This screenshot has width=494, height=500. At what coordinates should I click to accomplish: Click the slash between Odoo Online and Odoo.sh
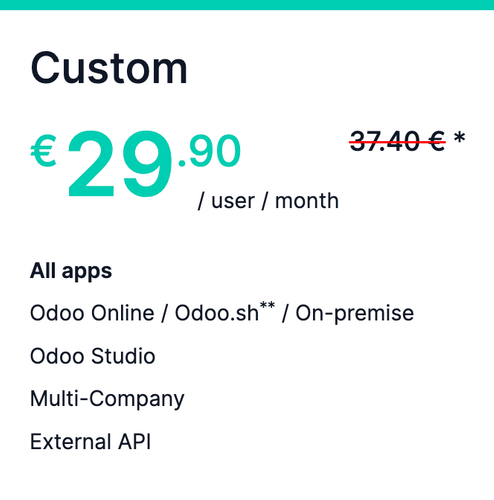click(164, 314)
